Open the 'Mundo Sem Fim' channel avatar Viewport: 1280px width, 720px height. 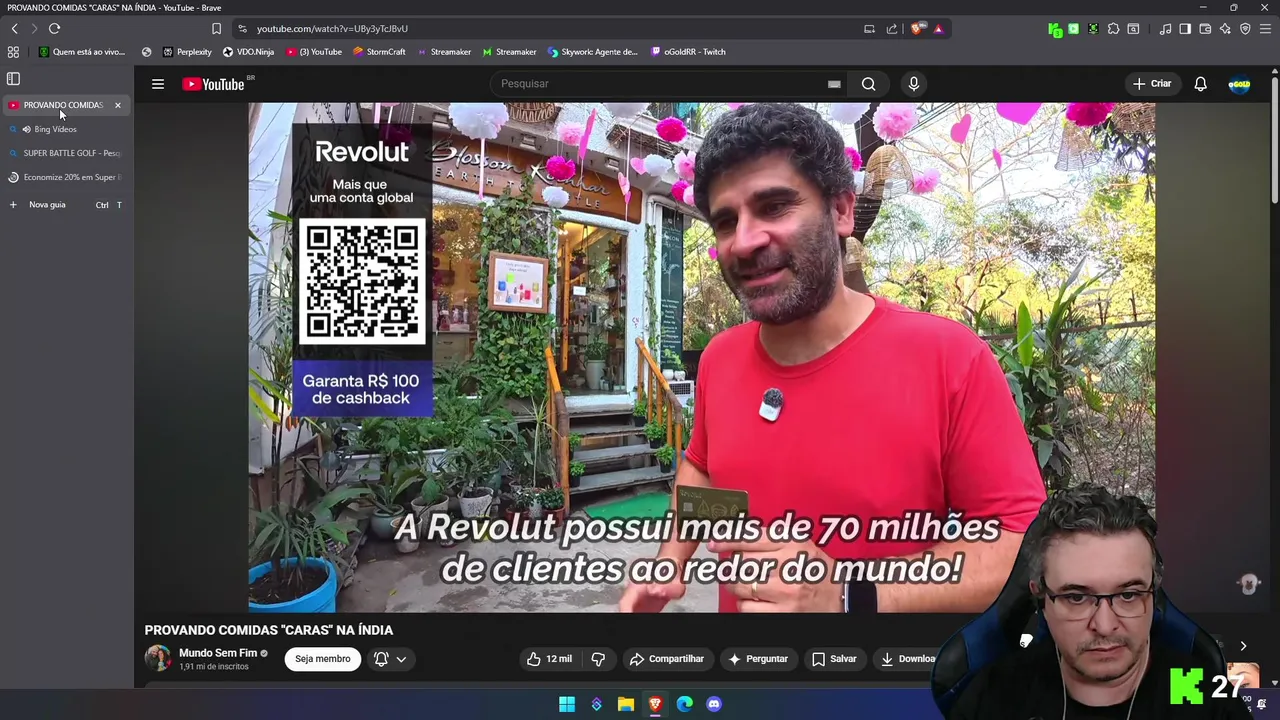(158, 658)
